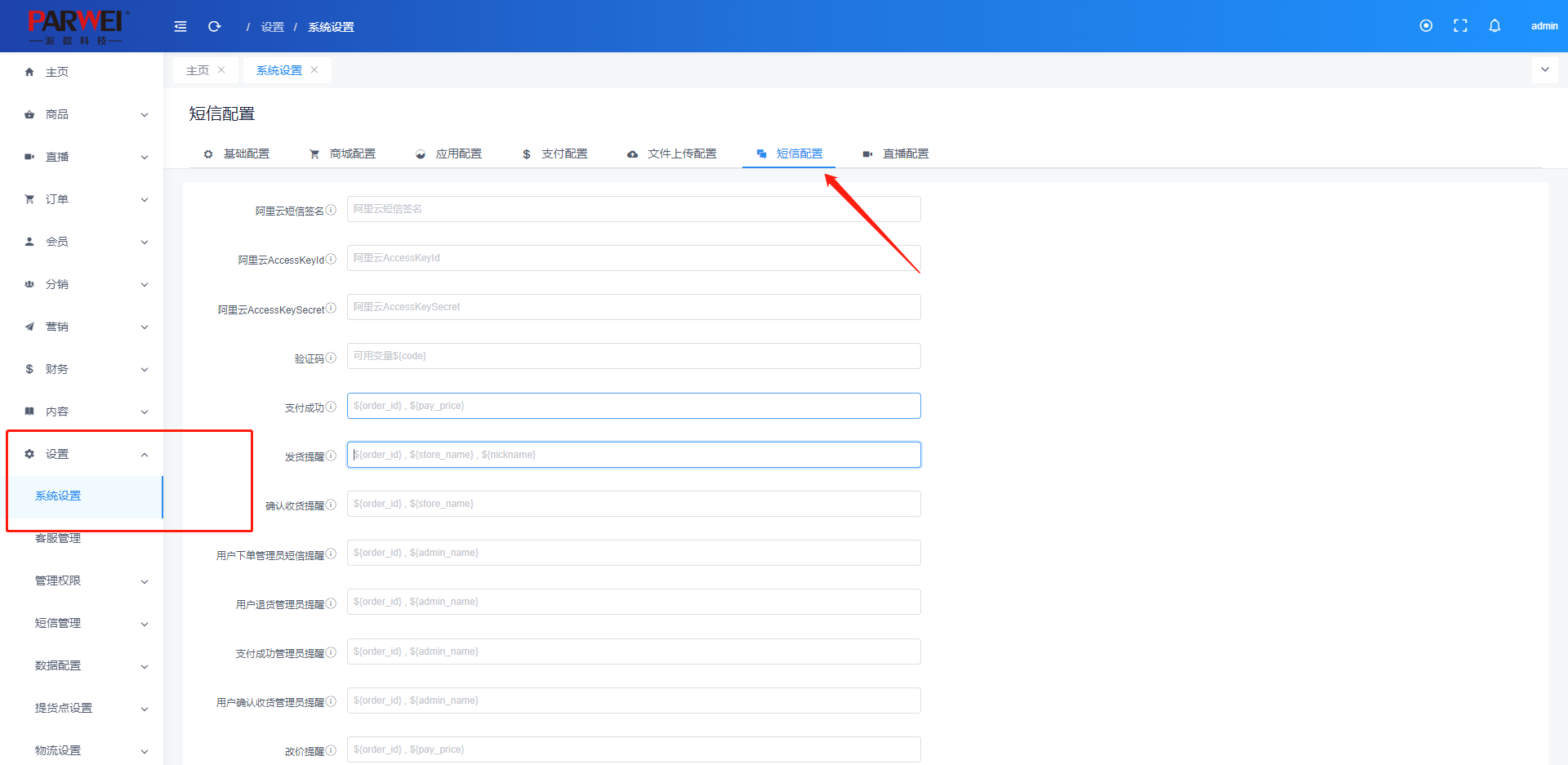1568x765 pixels.
Task: Click the info icon beside 支付成功
Action: point(331,407)
